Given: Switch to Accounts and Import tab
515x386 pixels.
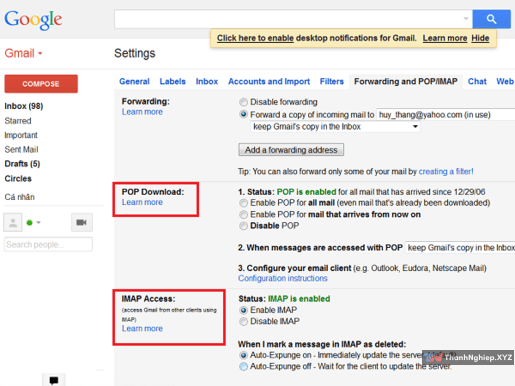Looking at the screenshot, I should (x=269, y=81).
